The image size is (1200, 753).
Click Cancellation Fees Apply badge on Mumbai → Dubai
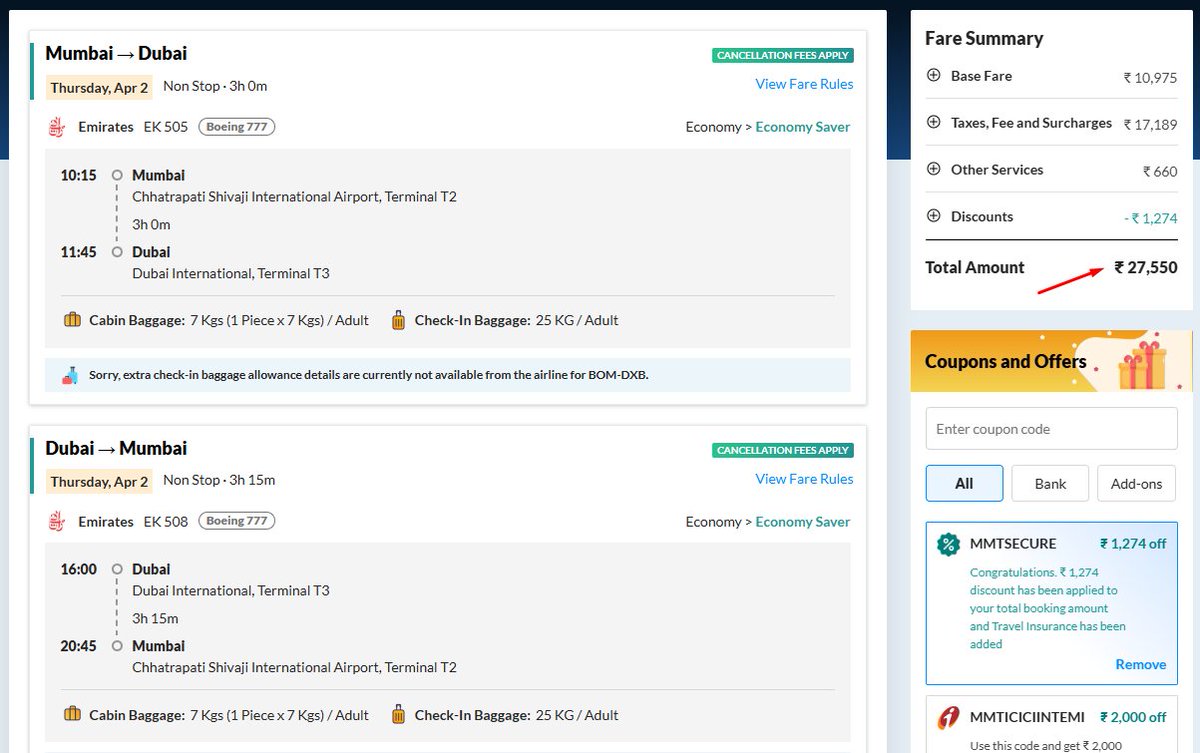783,56
